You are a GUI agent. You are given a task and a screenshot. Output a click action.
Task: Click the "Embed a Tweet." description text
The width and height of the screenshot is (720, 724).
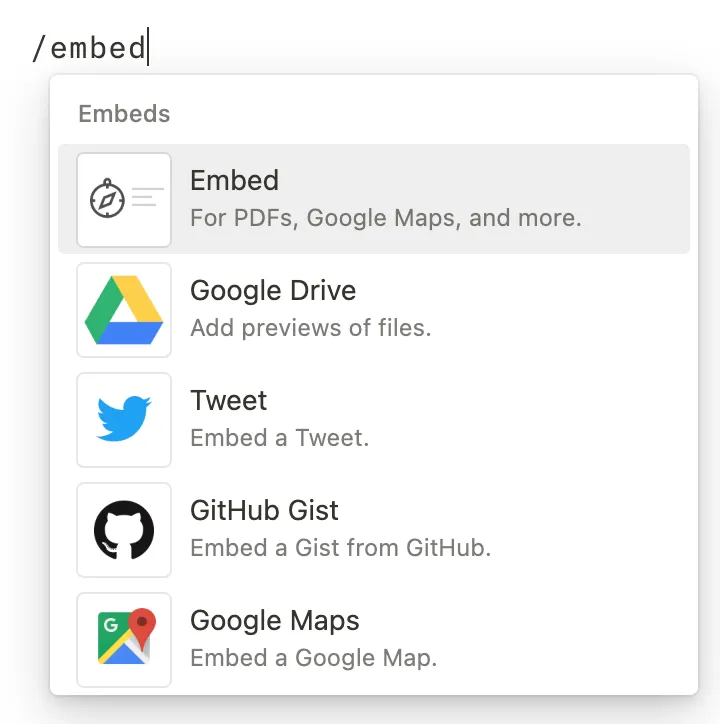280,438
